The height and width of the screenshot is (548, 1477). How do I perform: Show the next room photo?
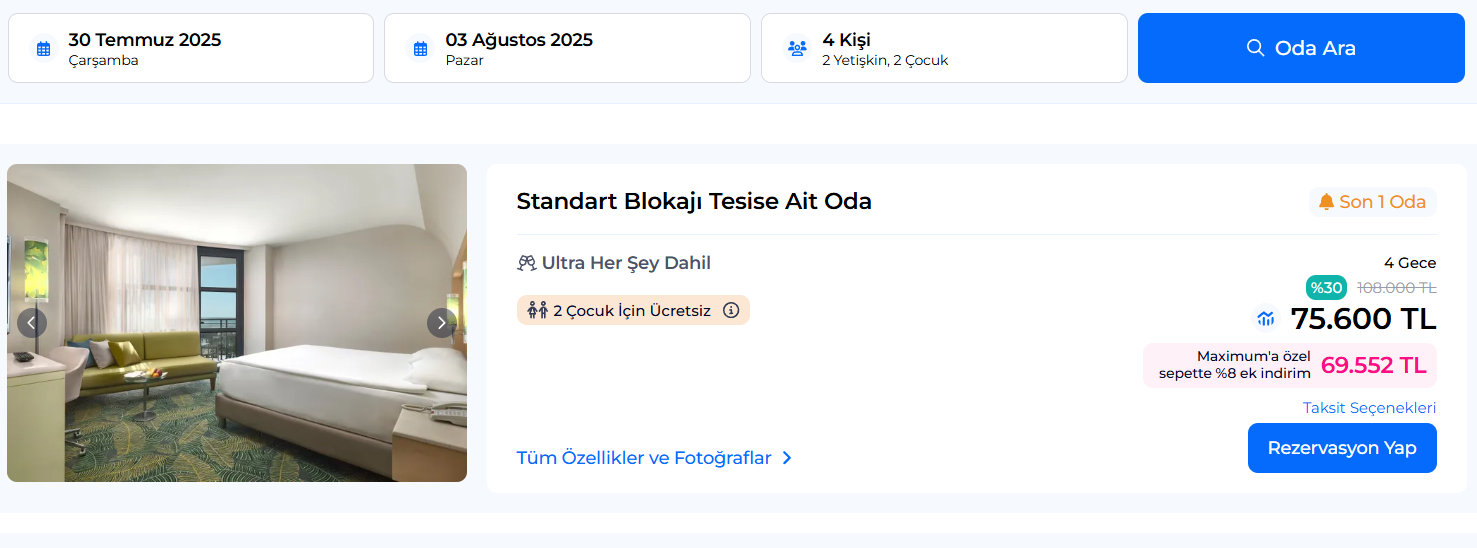[442, 323]
